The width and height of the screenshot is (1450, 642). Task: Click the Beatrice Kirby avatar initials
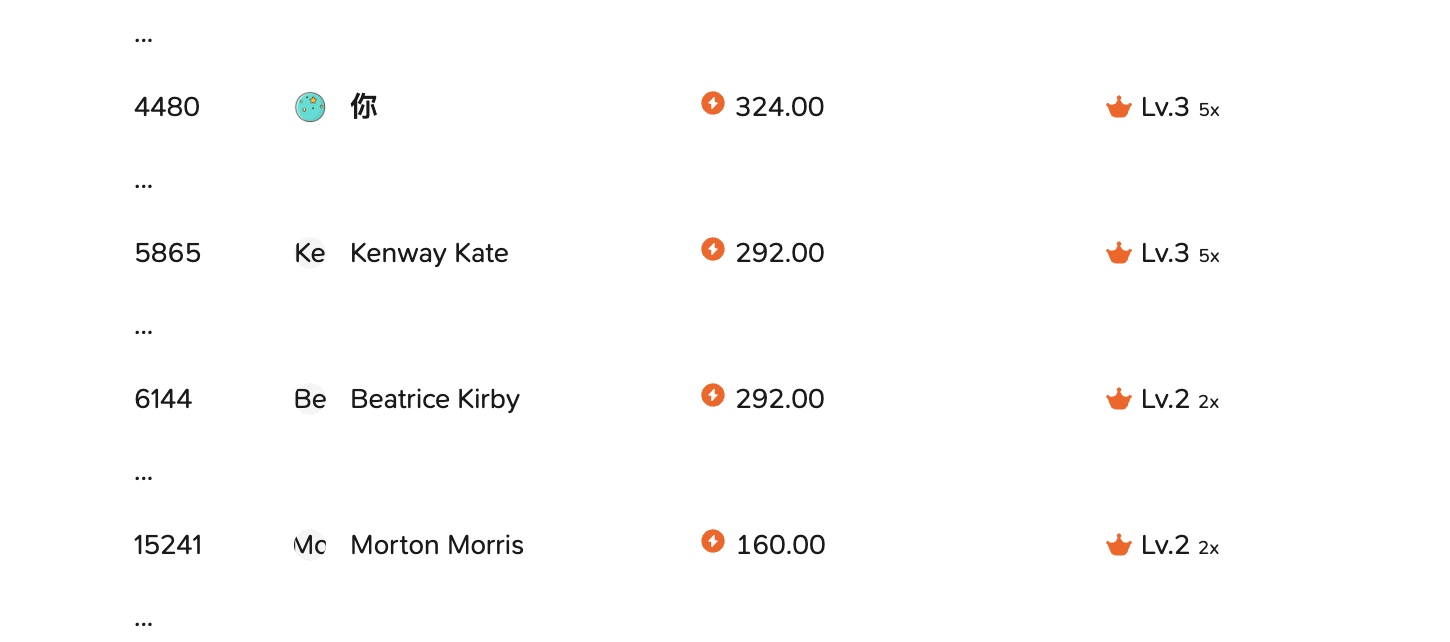click(310, 399)
